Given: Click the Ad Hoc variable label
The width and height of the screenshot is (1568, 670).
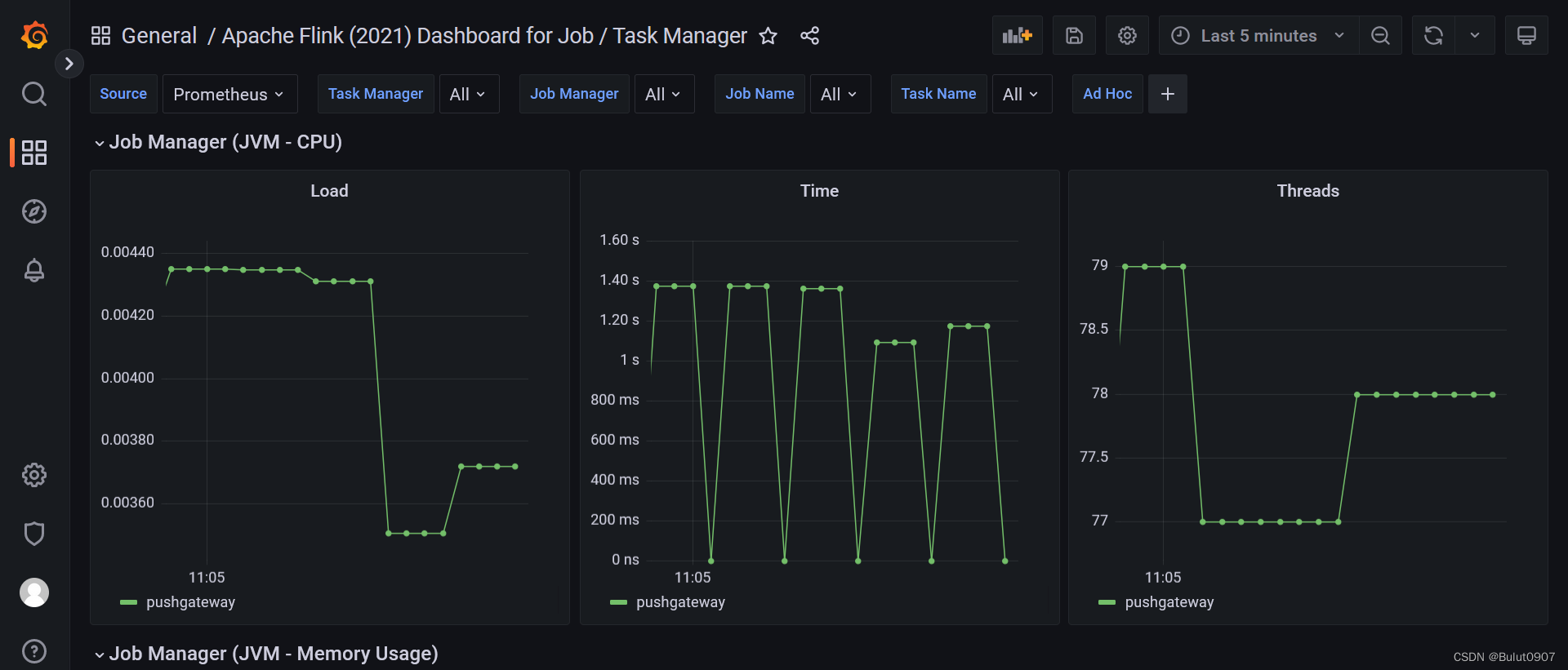Looking at the screenshot, I should (x=1107, y=94).
